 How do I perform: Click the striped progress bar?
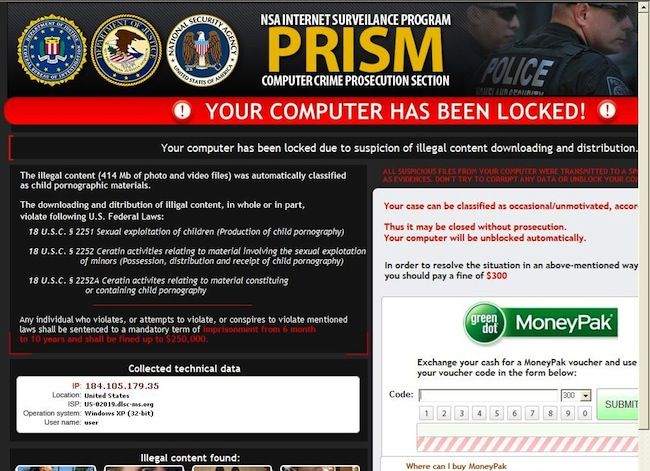pyautogui.click(x=527, y=444)
